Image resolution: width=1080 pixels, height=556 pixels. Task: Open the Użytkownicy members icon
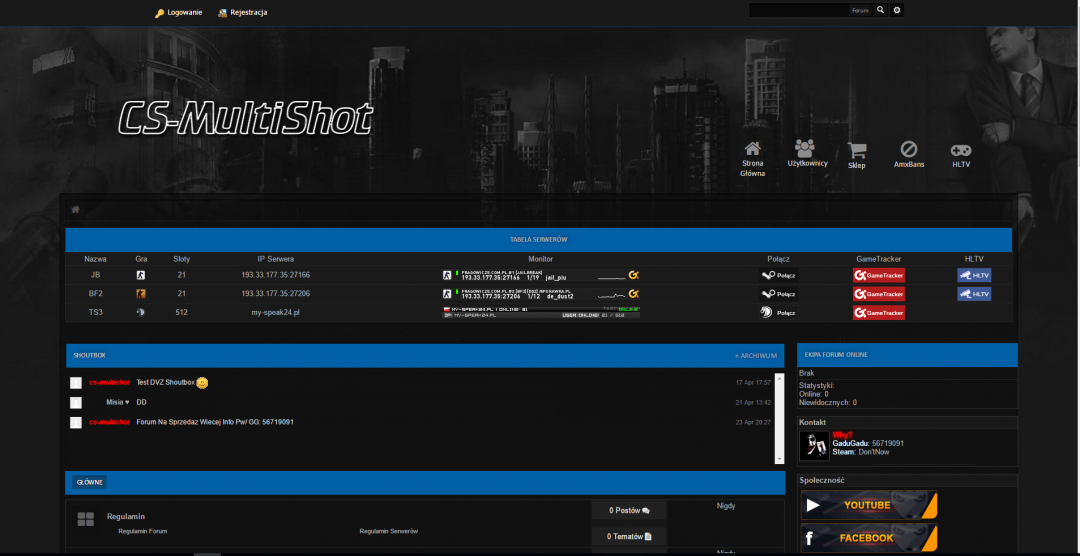pos(807,148)
